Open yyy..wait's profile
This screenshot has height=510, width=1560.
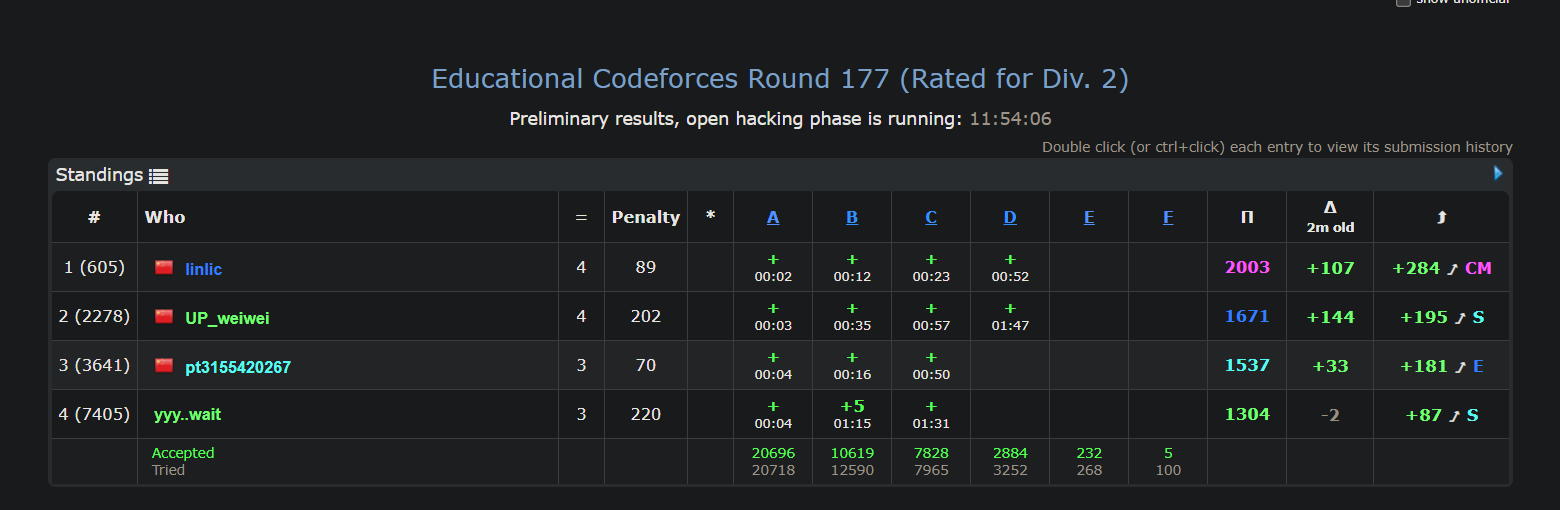tap(188, 415)
